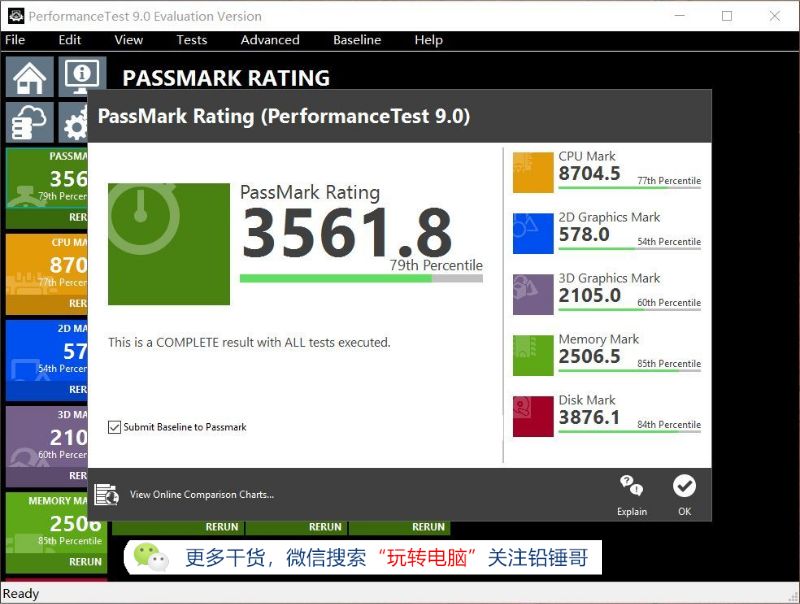Click the orange CPU Mark icon
This screenshot has width=800, height=604.
(x=533, y=172)
